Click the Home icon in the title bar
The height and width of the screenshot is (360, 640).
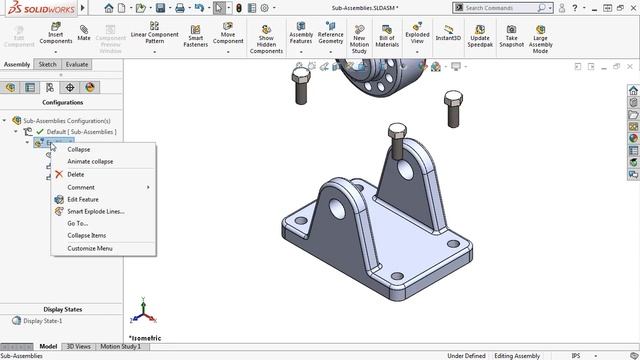point(109,8)
